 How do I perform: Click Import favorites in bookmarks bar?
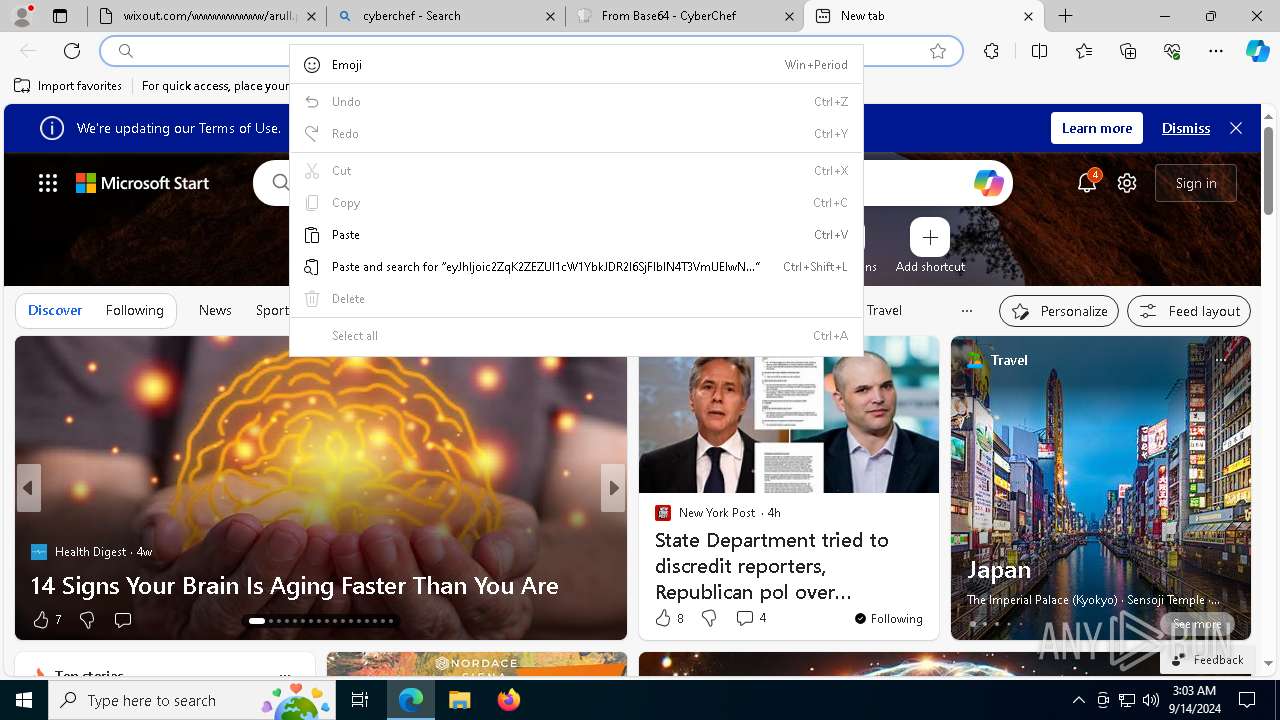(68, 86)
